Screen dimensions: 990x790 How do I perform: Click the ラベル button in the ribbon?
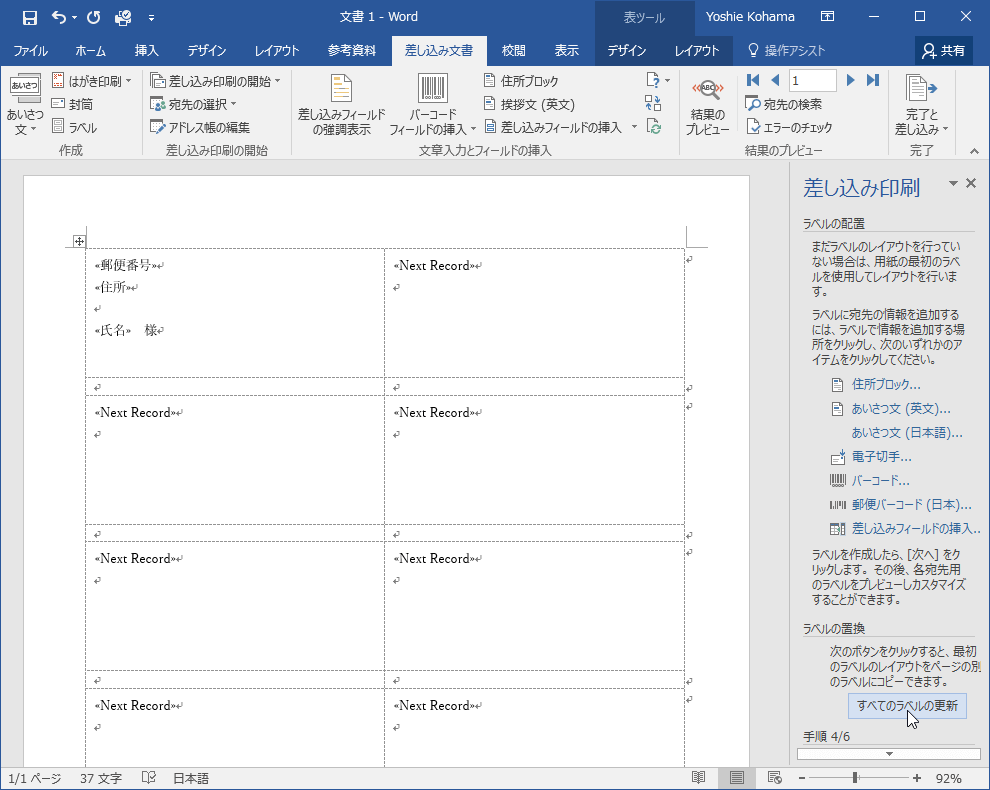(75, 127)
